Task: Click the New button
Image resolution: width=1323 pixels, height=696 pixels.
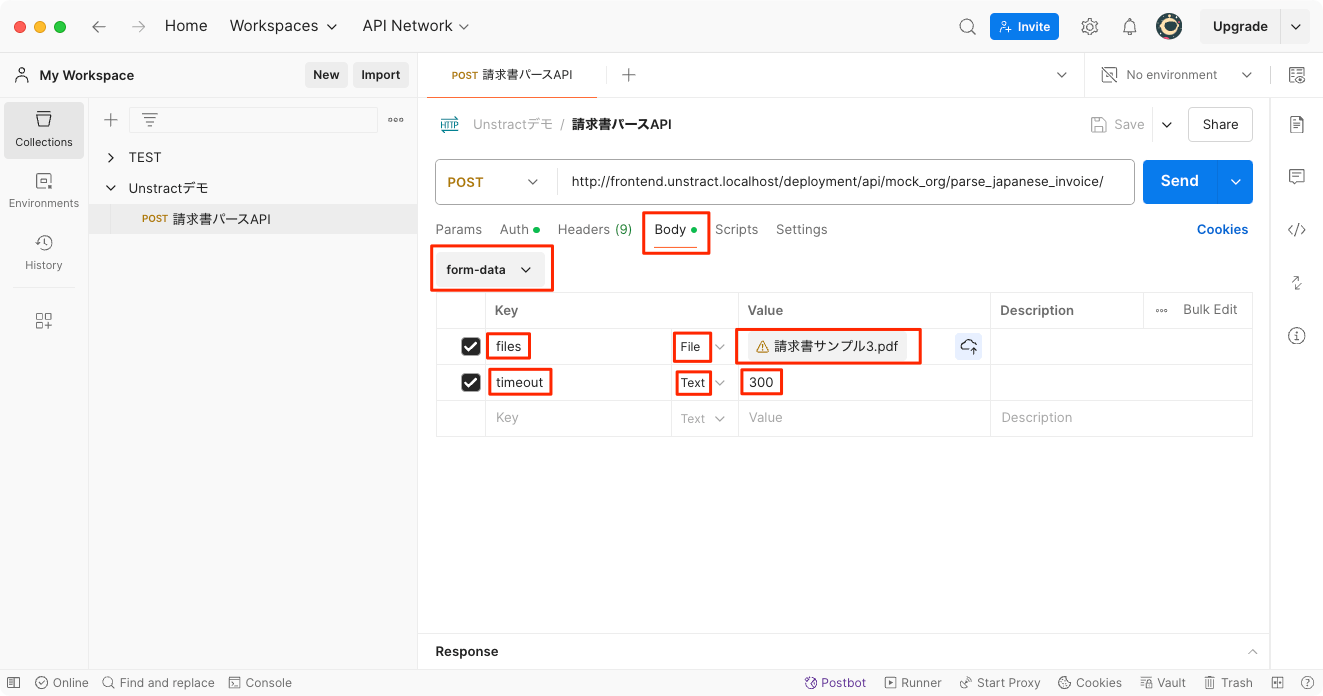Action: pos(326,75)
